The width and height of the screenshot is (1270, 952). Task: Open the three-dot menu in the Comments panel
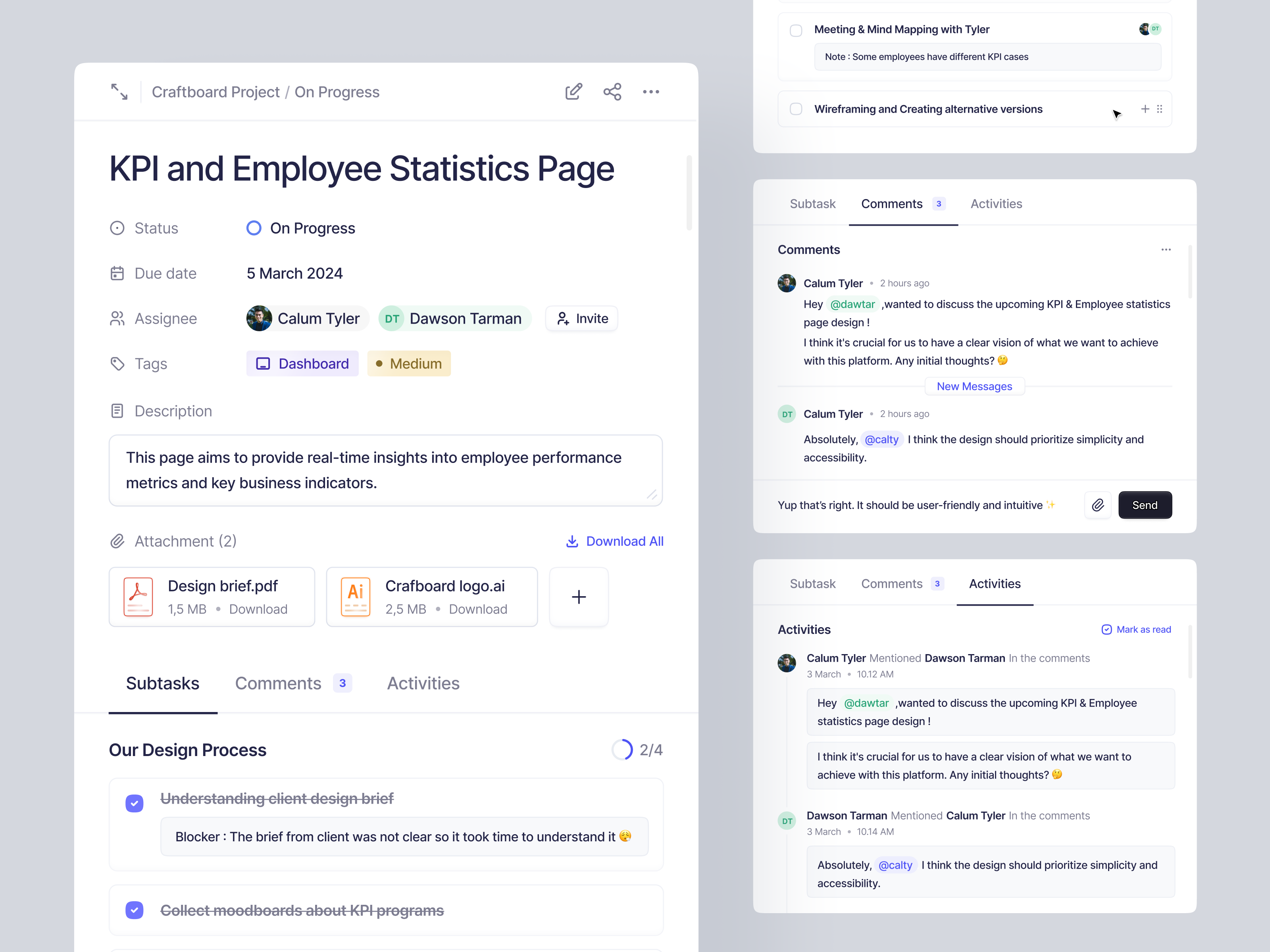(x=1166, y=250)
